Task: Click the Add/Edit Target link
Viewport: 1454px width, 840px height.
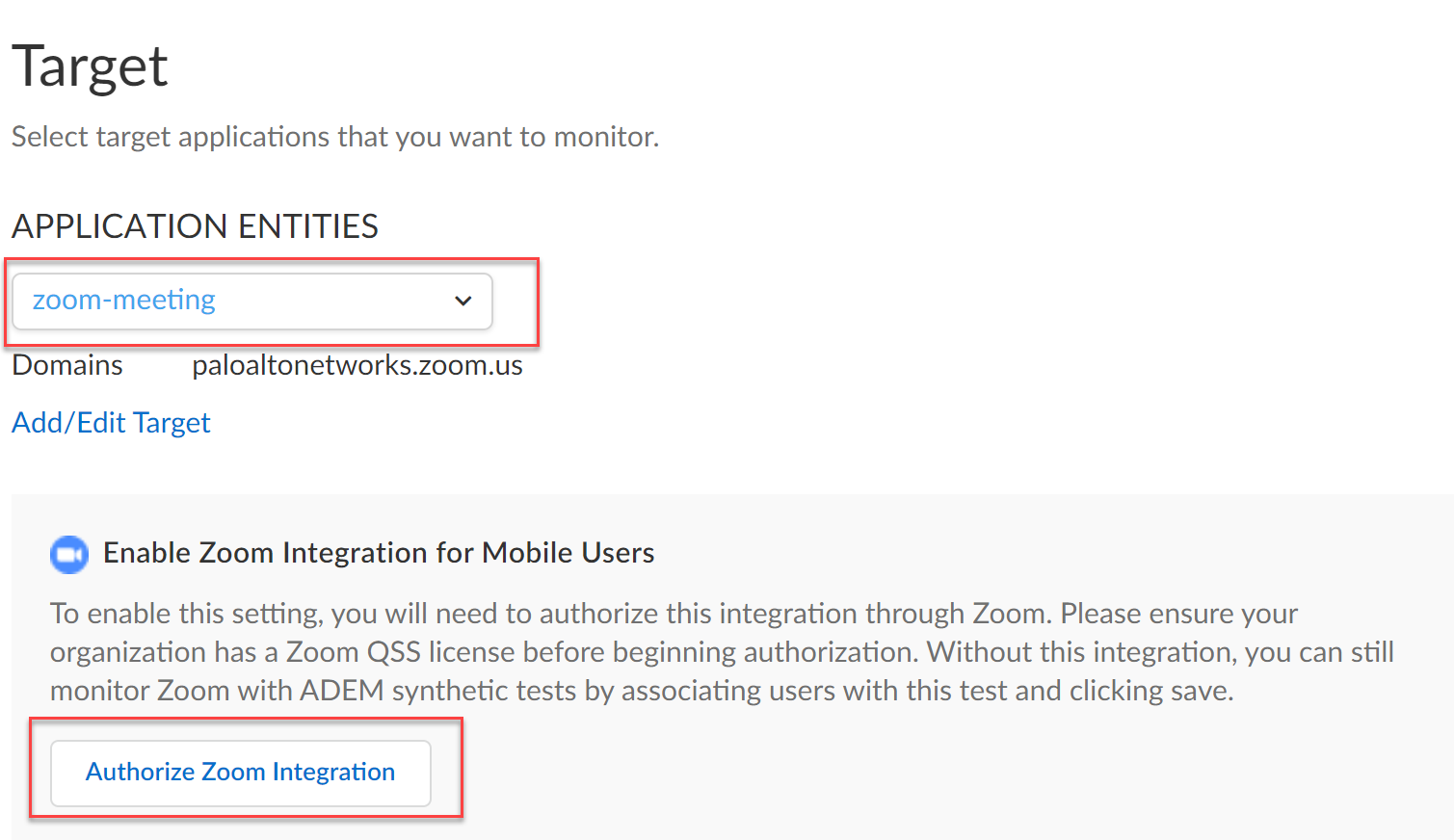Action: pos(111,423)
